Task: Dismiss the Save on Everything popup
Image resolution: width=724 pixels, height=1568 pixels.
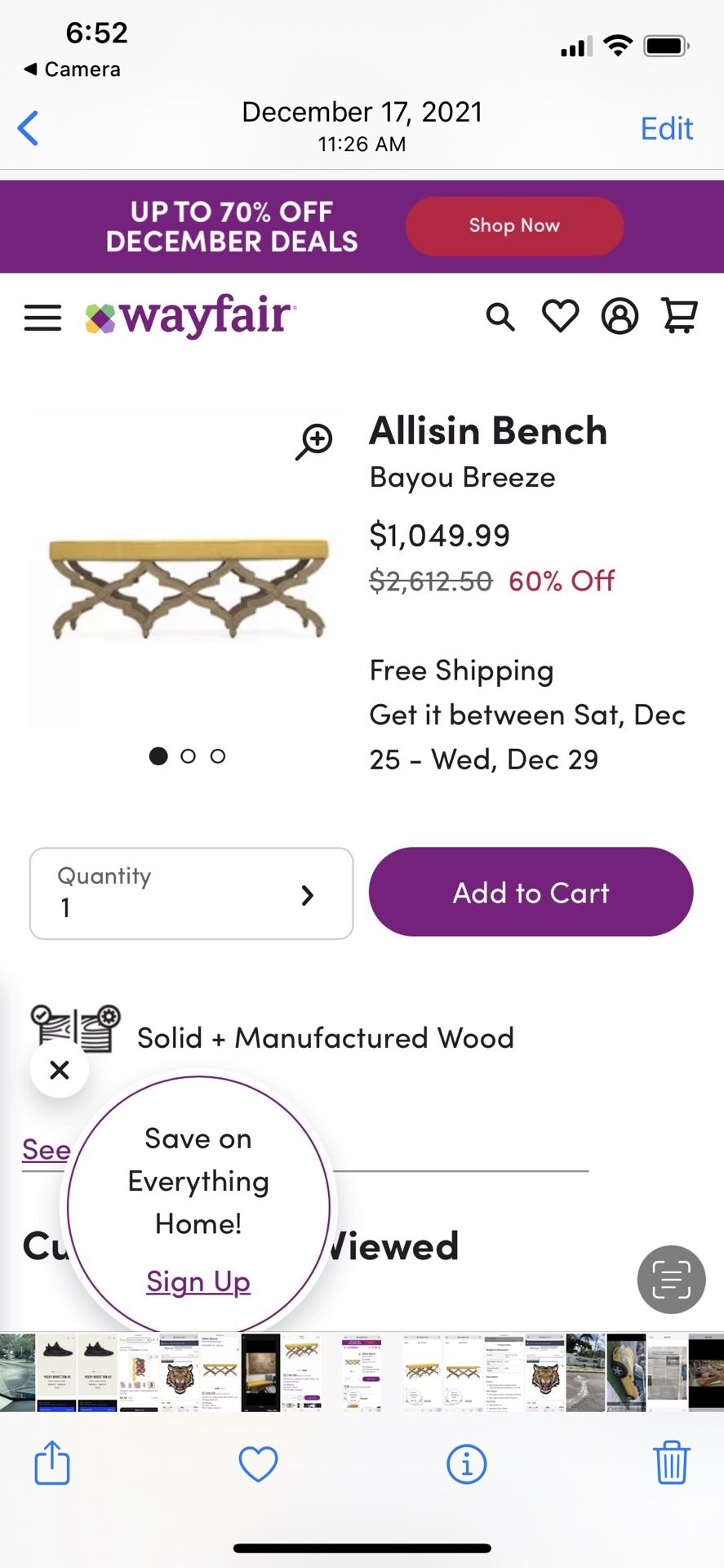Action: click(60, 1070)
